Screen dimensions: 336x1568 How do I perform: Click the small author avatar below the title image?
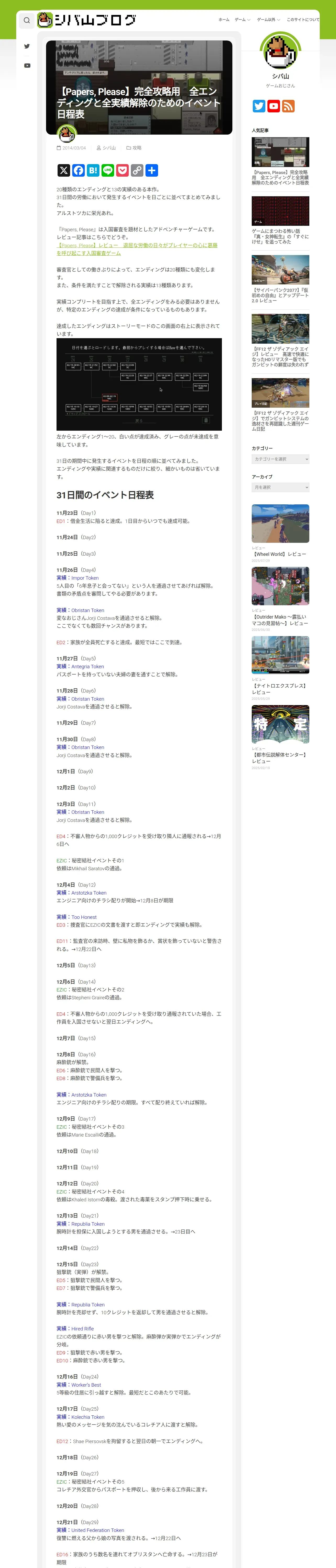coord(66,134)
